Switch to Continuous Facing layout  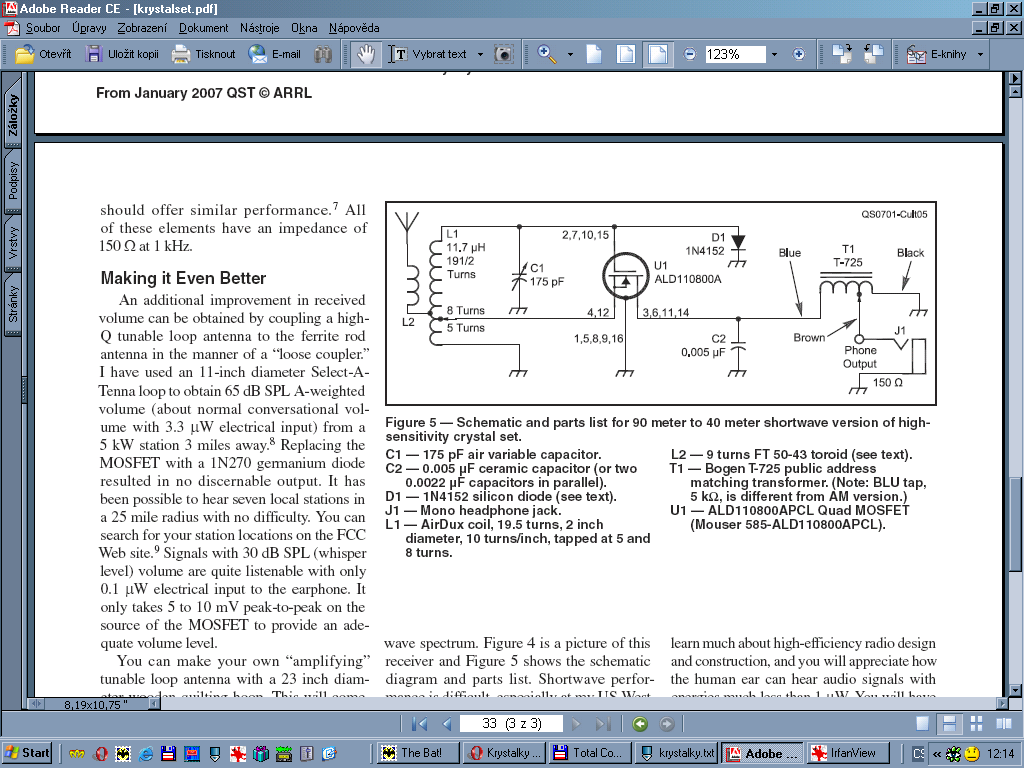tap(976, 724)
